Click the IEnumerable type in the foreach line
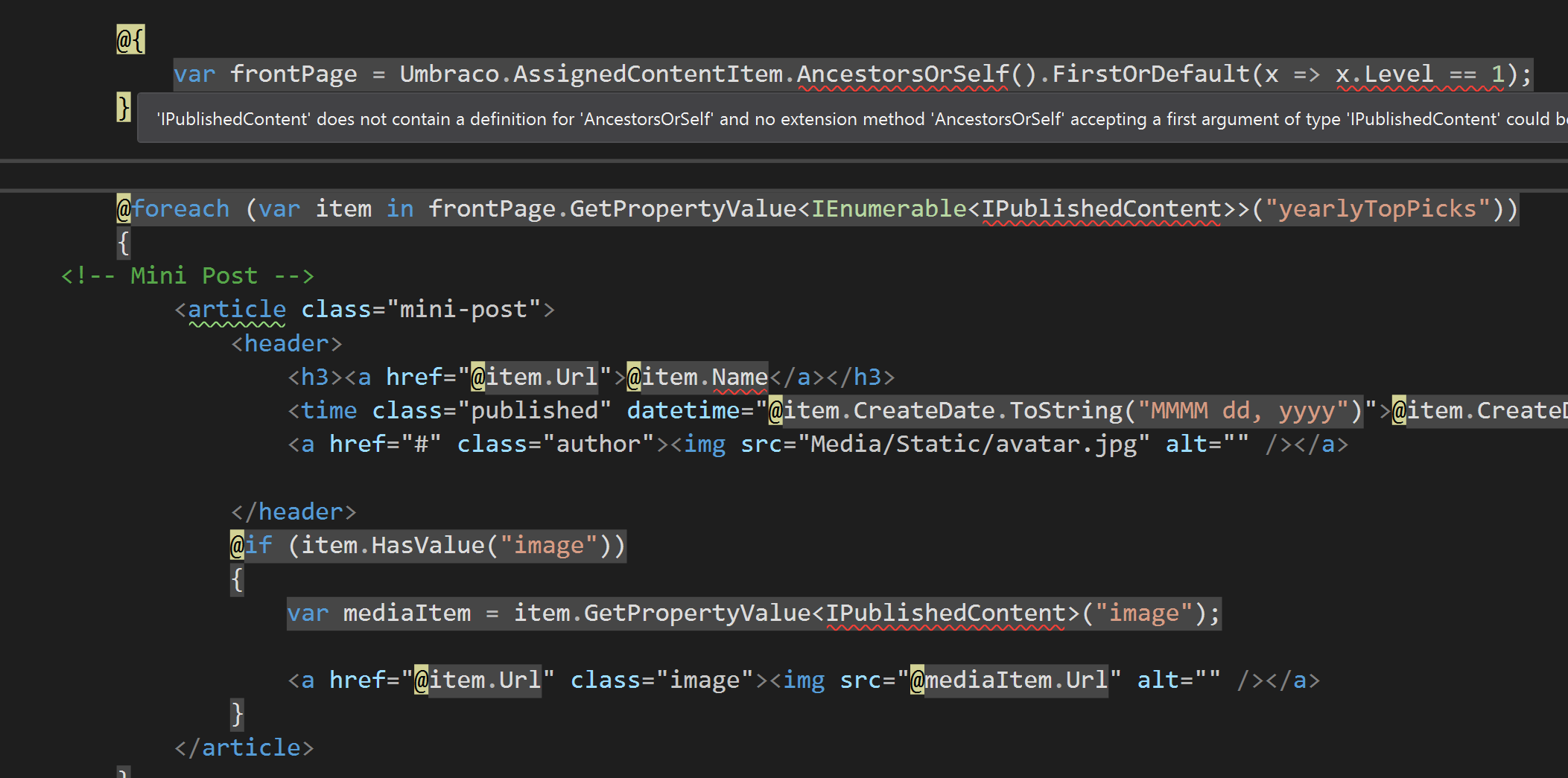 [x=888, y=209]
